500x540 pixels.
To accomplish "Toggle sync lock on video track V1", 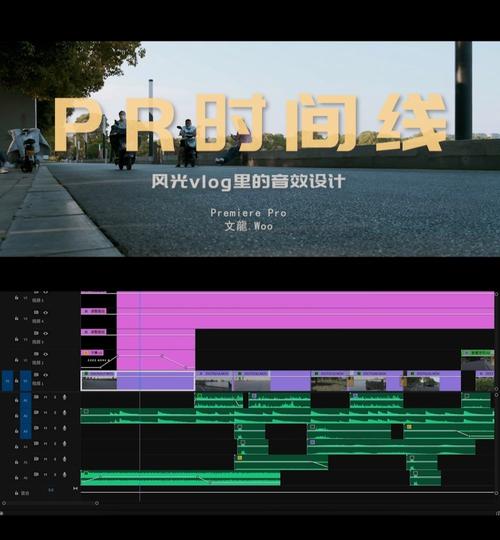I will 36,375.
